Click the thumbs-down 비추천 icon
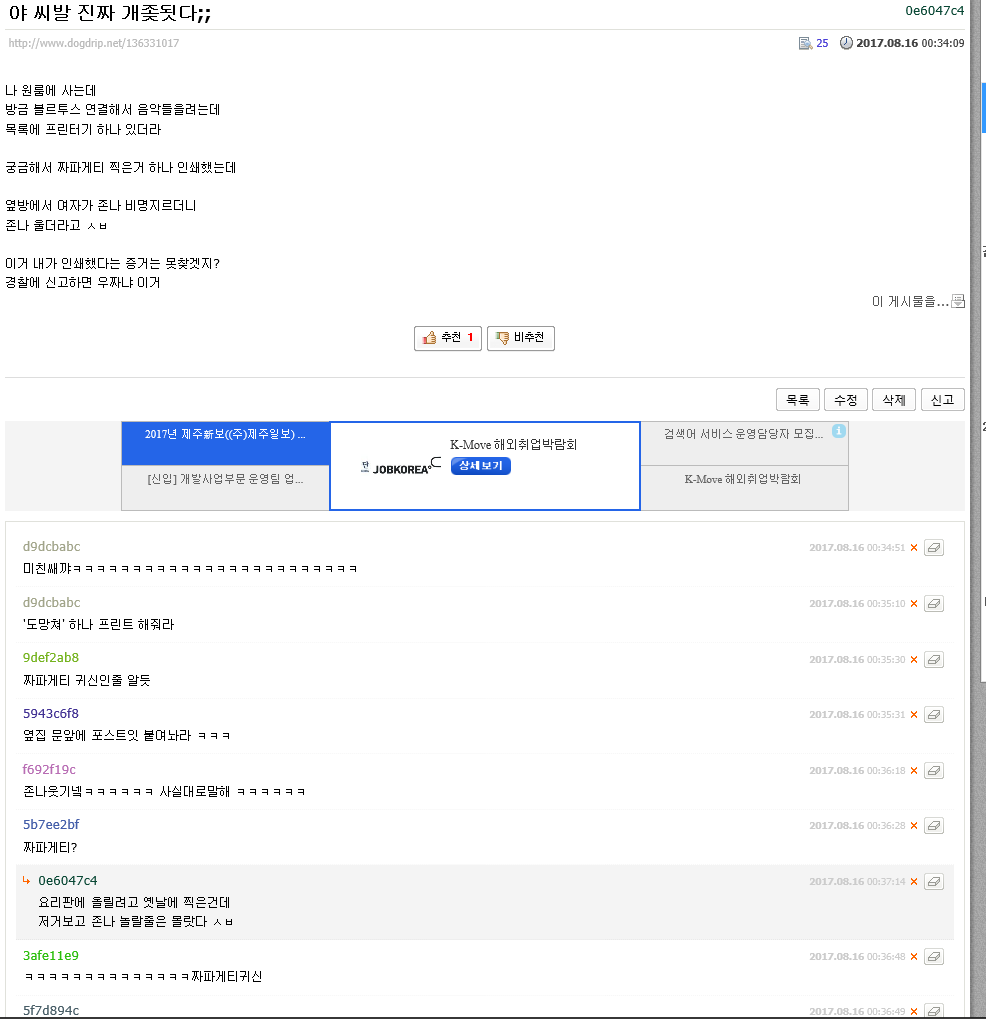This screenshot has width=986, height=1019. [504, 338]
